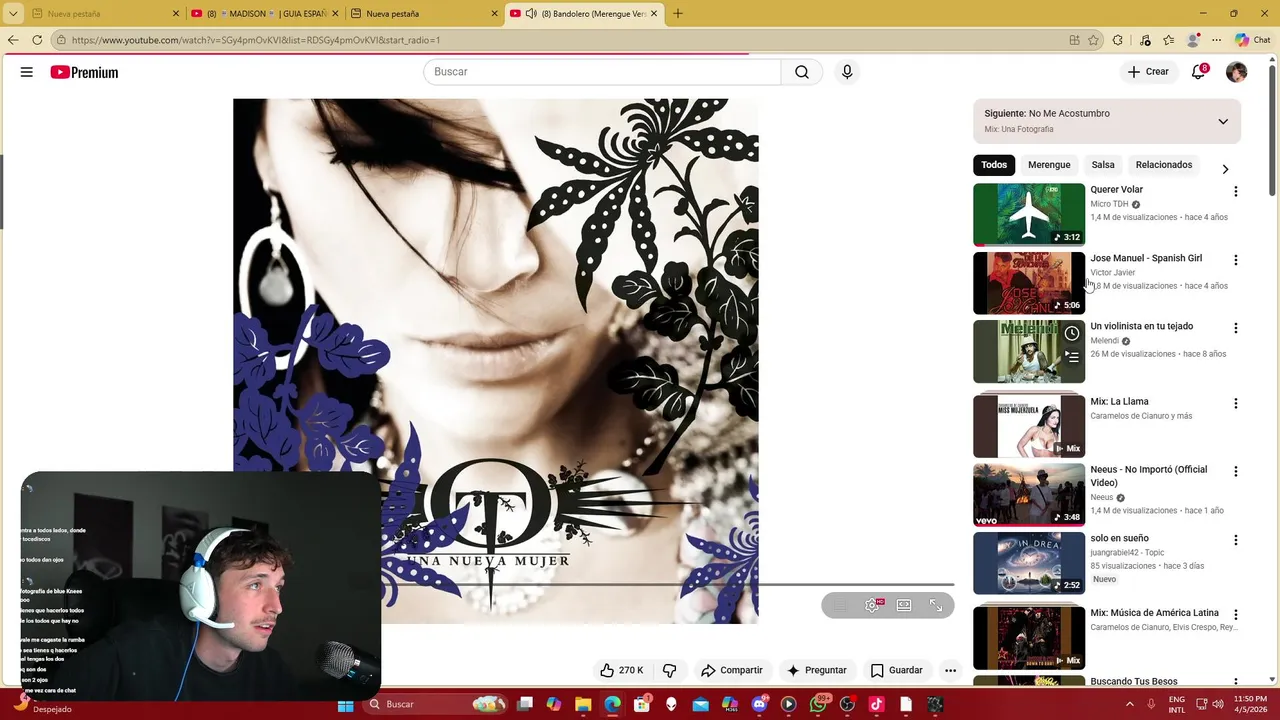Open options menu for Querer Volar
Screen dimensions: 1280x720
pyautogui.click(x=1235, y=191)
